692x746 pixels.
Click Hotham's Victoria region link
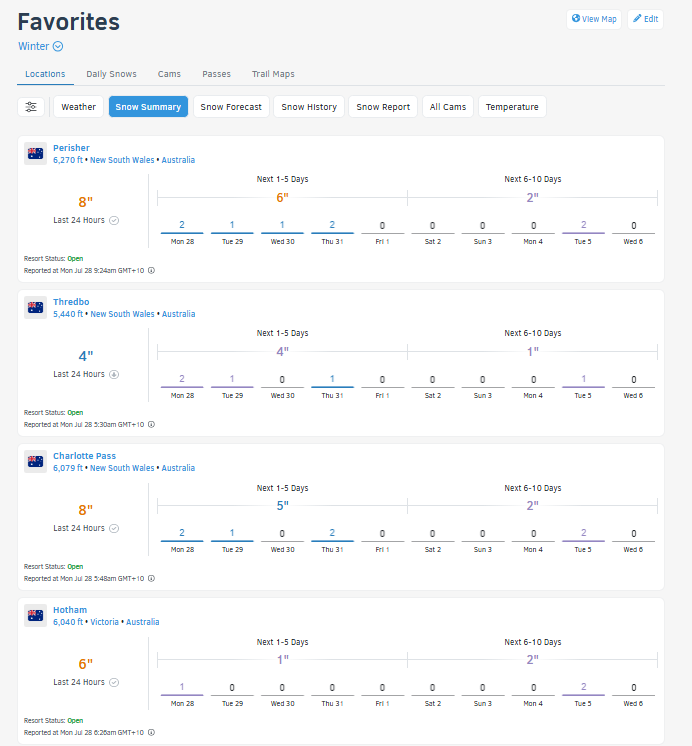104,622
